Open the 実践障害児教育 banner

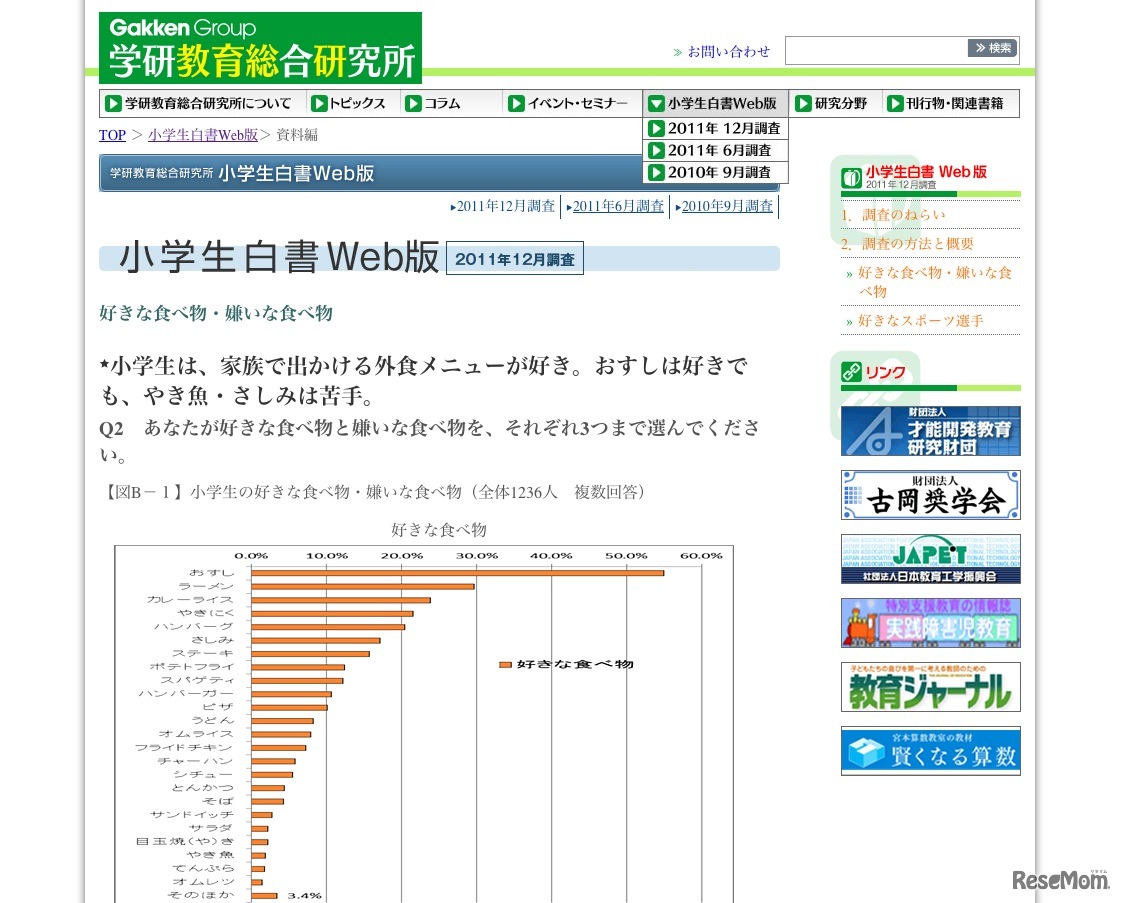pos(930,623)
